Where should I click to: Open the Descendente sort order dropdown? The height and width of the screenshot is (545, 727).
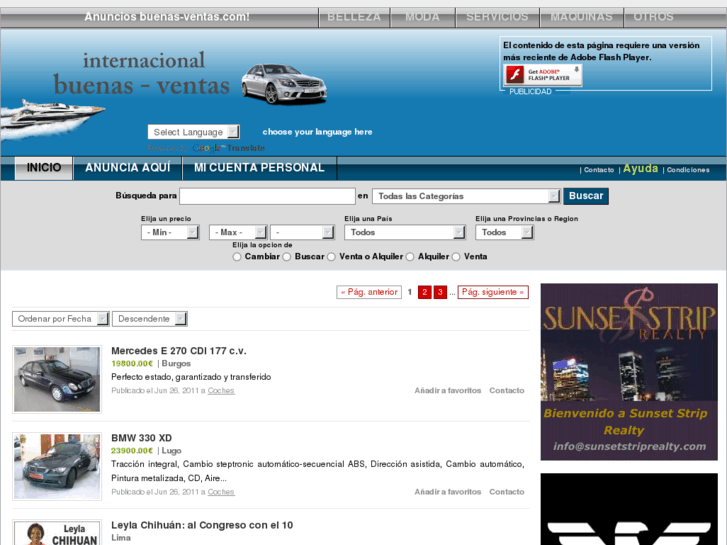pyautogui.click(x=149, y=319)
